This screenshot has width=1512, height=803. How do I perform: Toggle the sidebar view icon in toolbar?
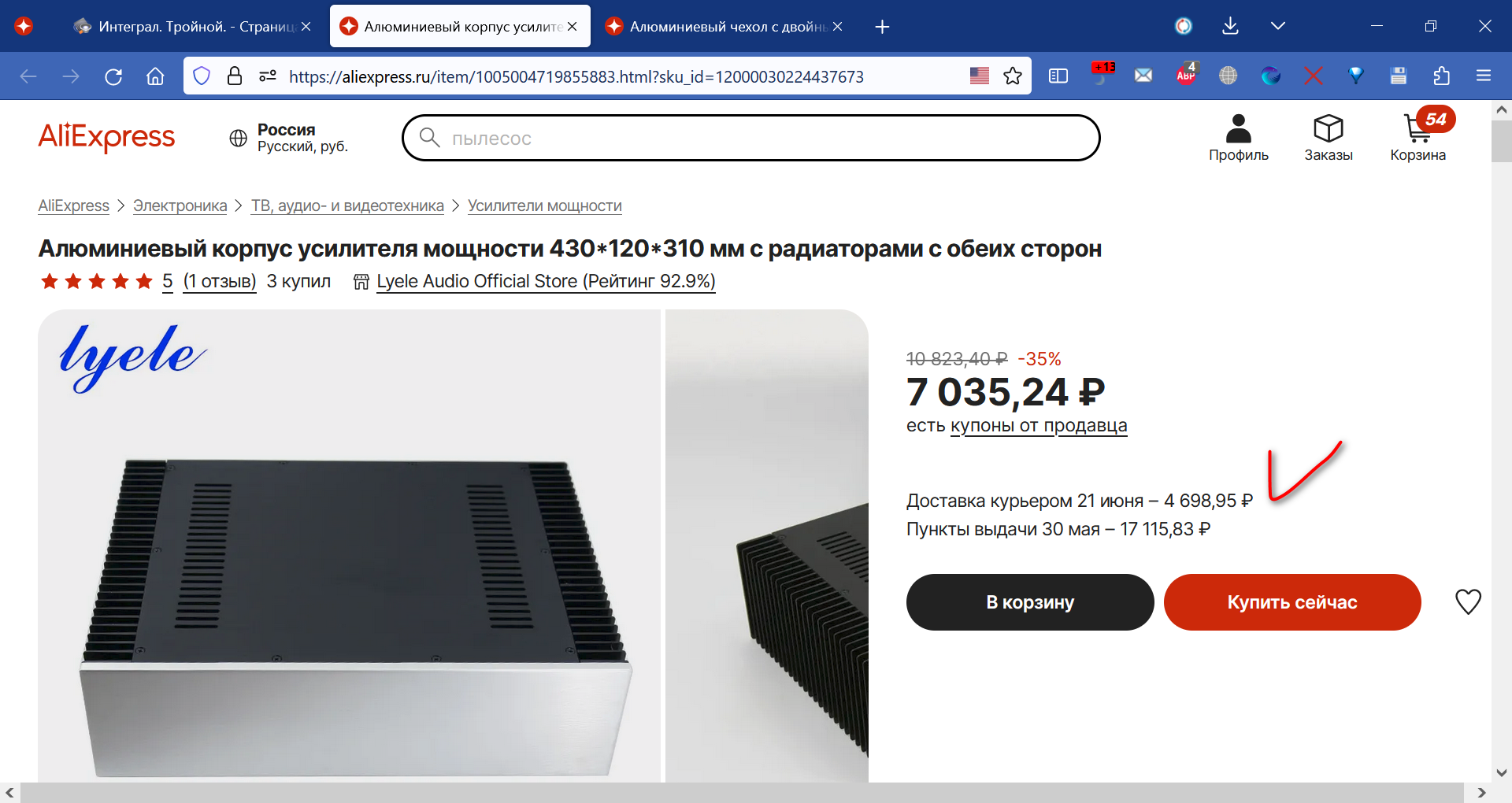[x=1058, y=76]
